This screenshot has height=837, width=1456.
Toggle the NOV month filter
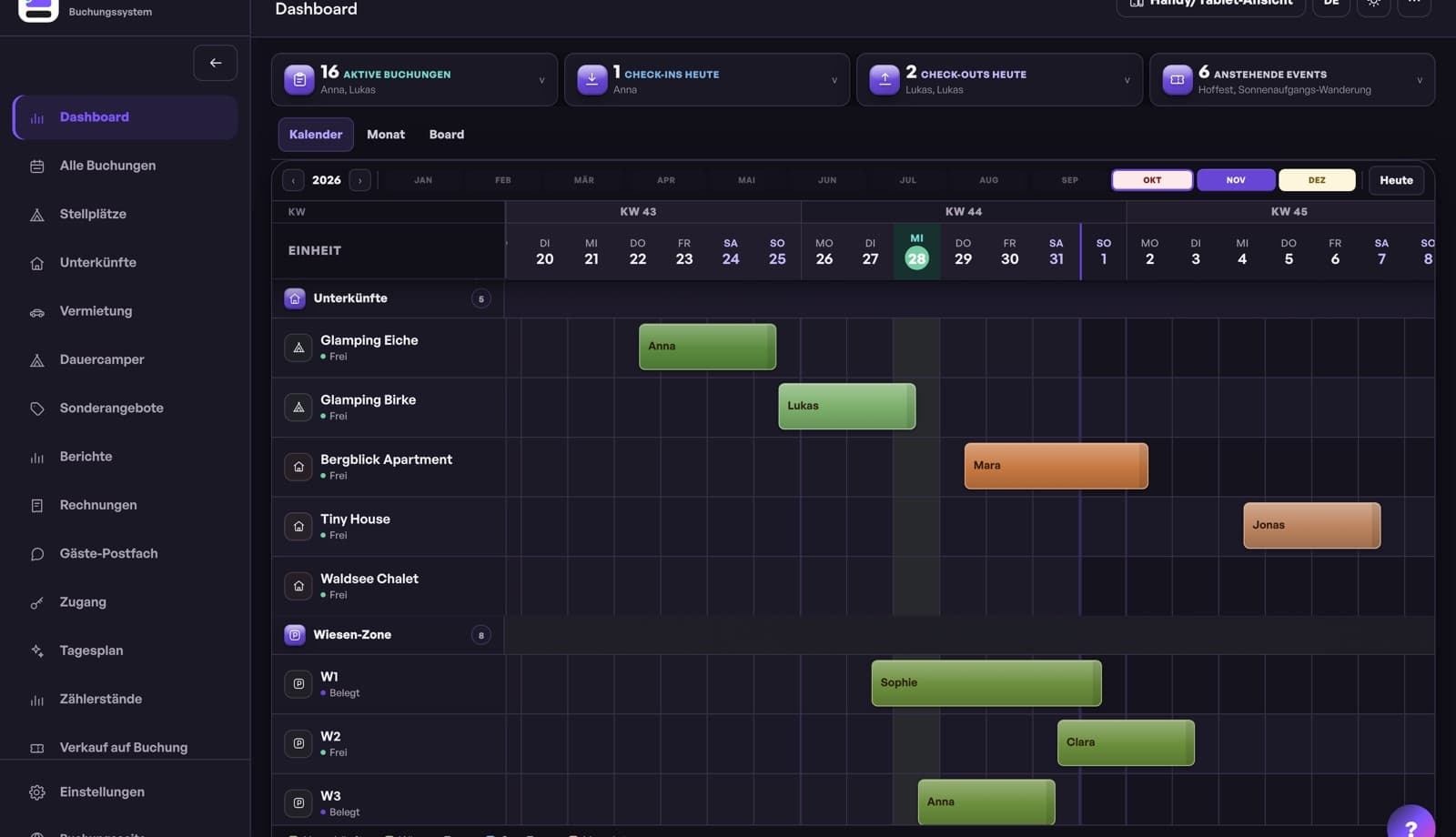1236,180
